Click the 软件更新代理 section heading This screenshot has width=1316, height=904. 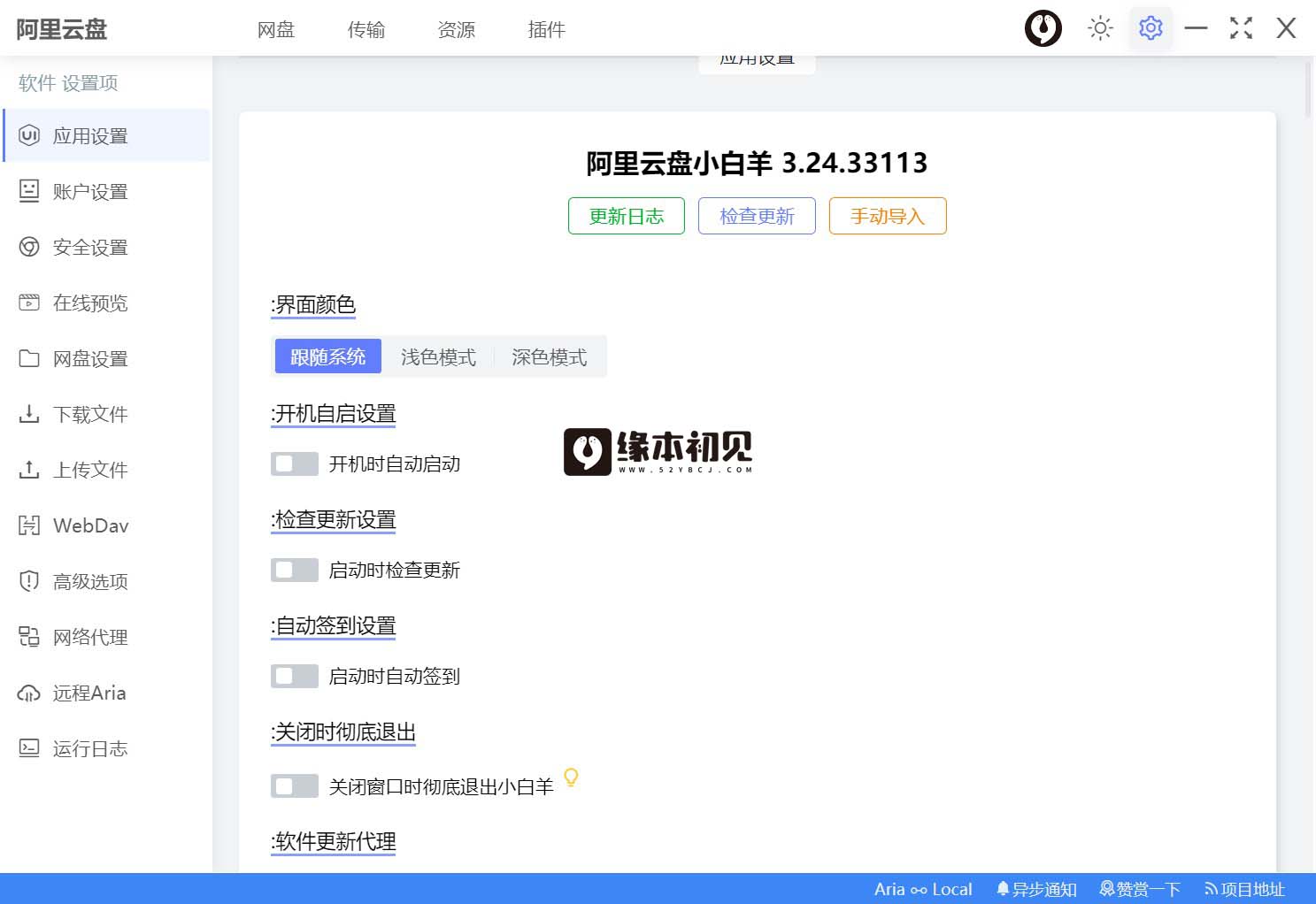(x=334, y=841)
